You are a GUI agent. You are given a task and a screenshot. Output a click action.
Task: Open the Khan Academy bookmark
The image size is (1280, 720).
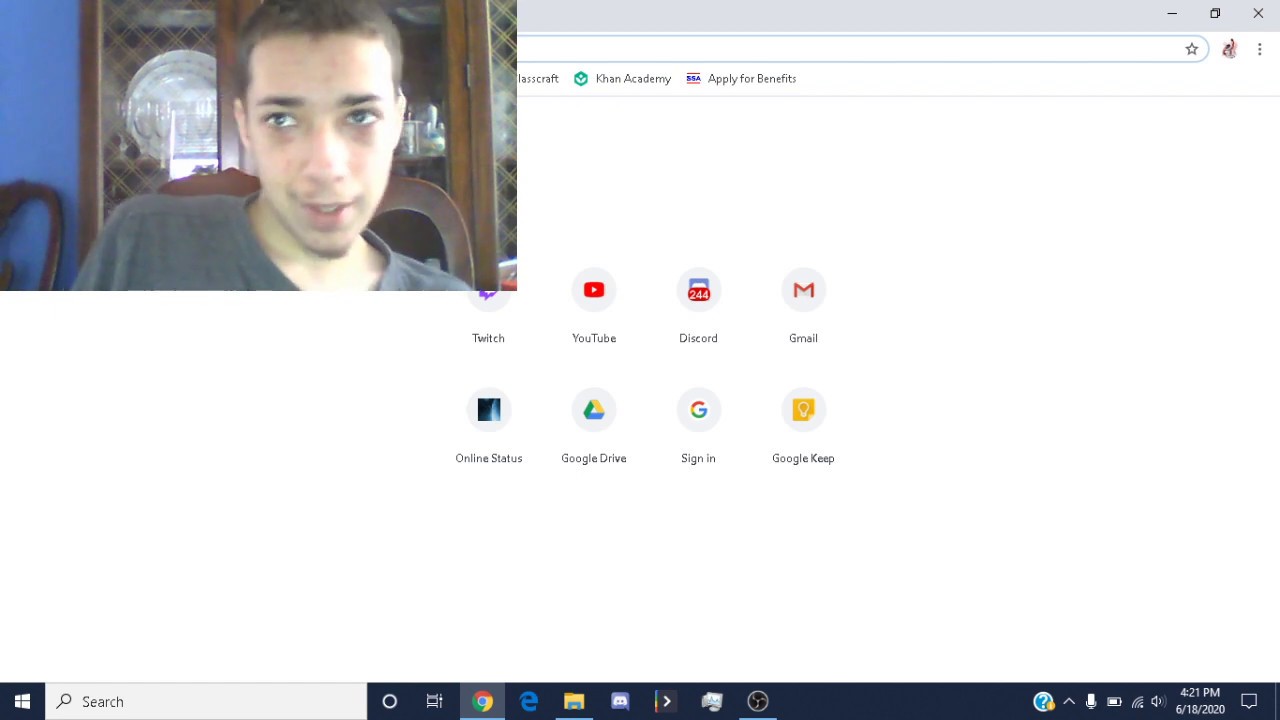(x=622, y=78)
